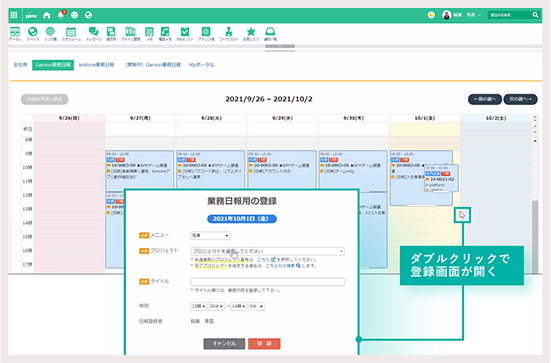This screenshot has height=363, width=551.
Task: Collapse the application toolbar handle
Action: click(280, 46)
